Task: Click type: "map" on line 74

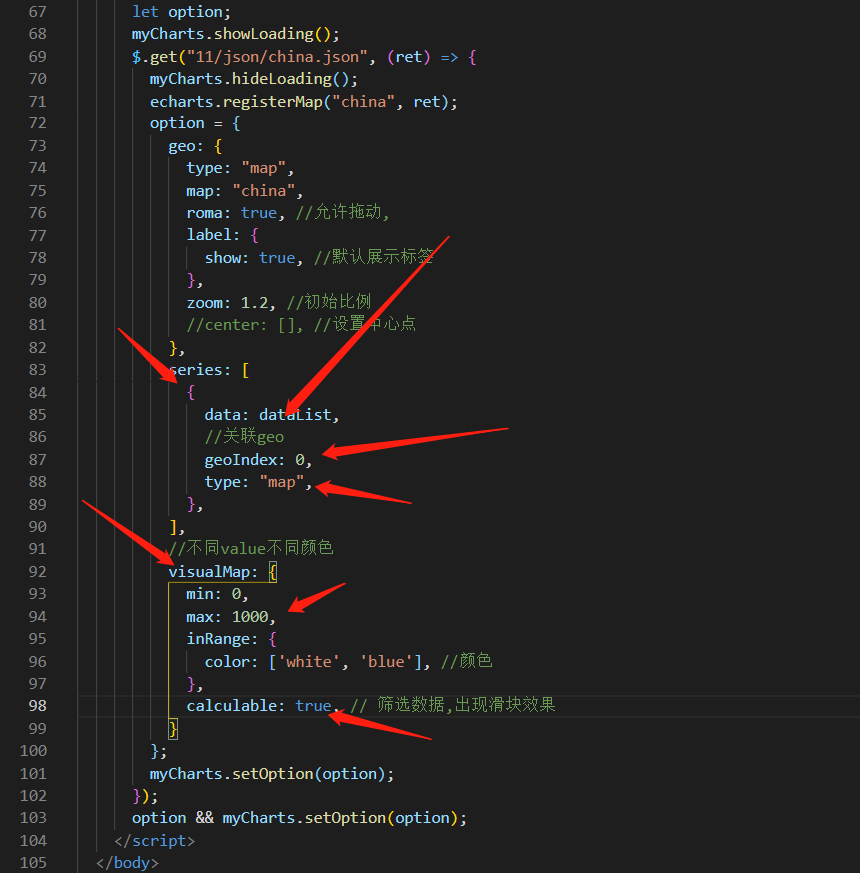Action: click(x=240, y=168)
